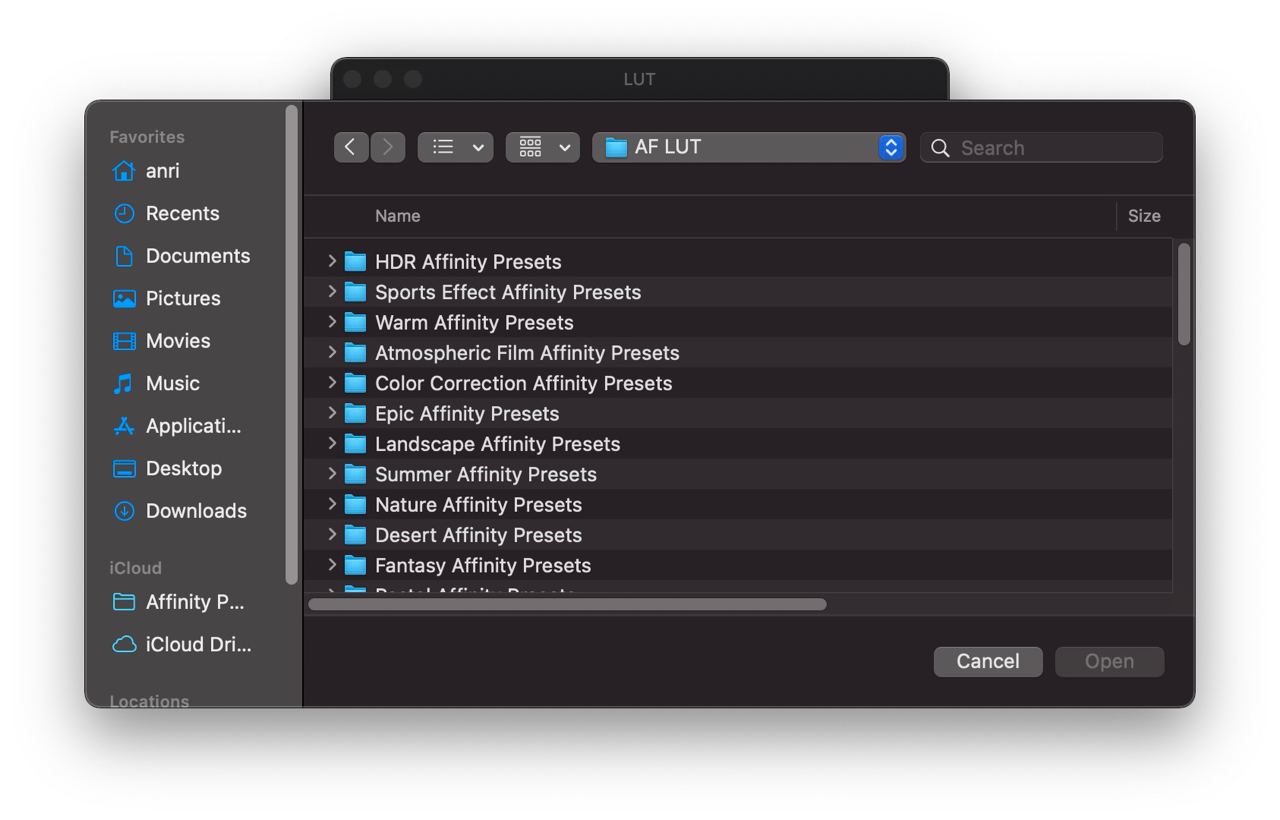Expand the Epic Affinity Presets folder
1280x820 pixels.
tap(332, 413)
